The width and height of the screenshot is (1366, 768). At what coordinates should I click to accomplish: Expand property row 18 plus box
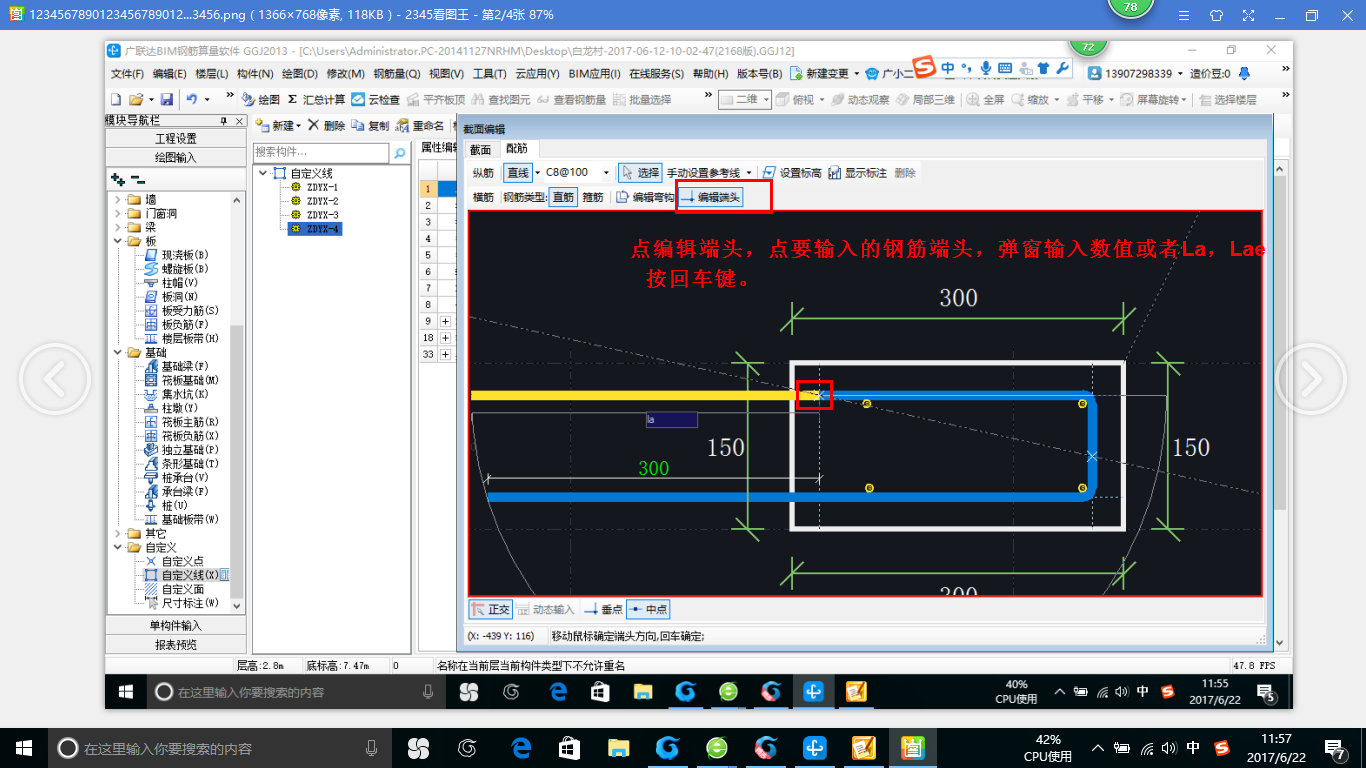coord(445,338)
